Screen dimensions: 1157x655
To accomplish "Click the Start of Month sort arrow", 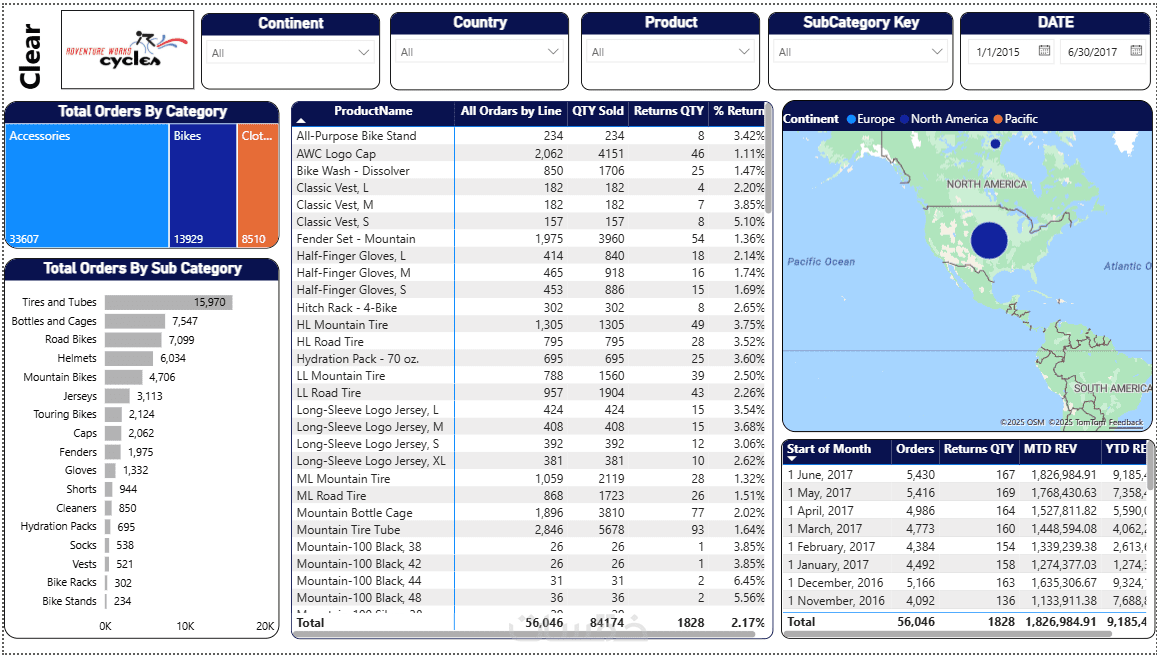I will pyautogui.click(x=792, y=459).
